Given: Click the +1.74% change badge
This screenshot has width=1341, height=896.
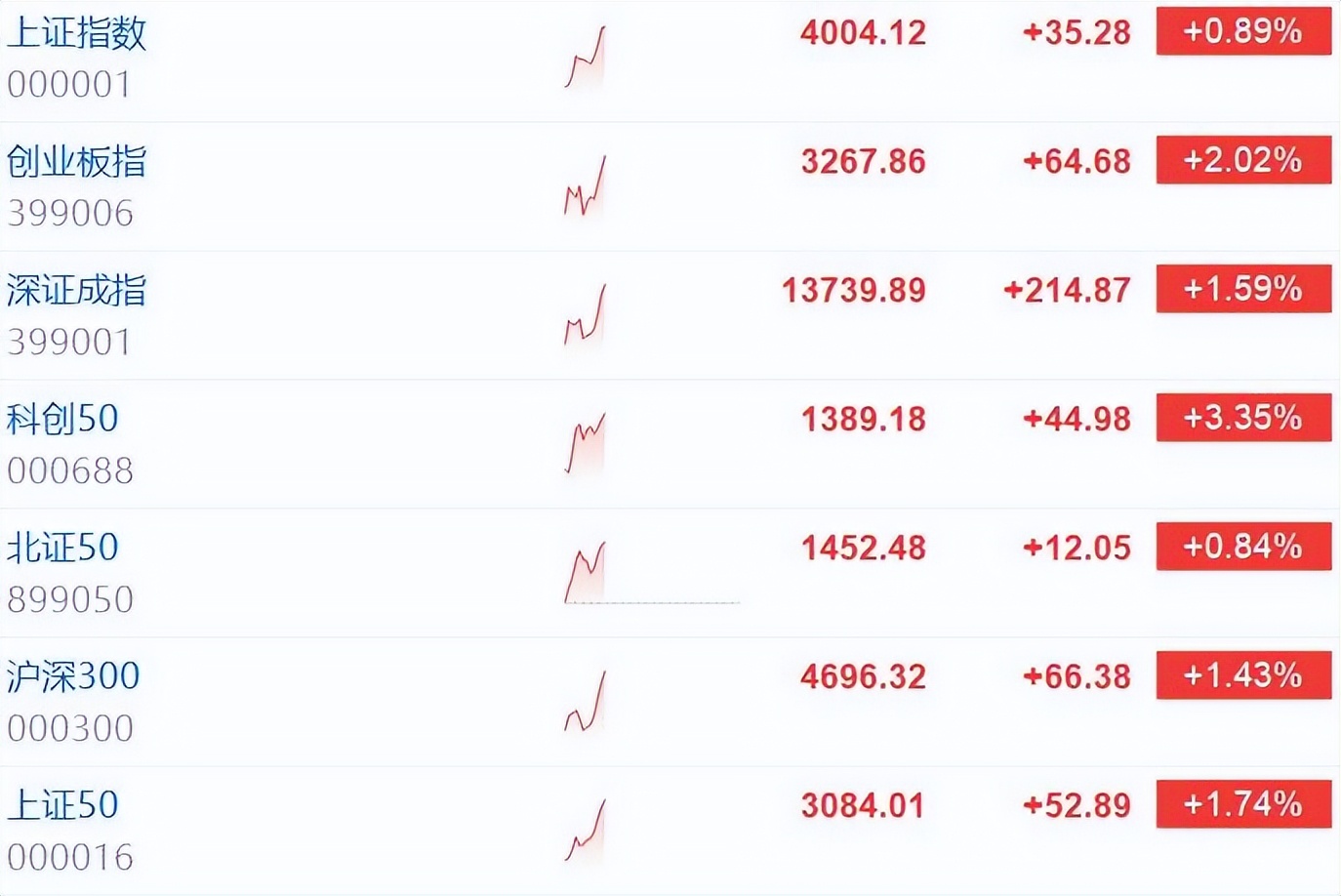Looking at the screenshot, I should pyautogui.click(x=1243, y=805).
